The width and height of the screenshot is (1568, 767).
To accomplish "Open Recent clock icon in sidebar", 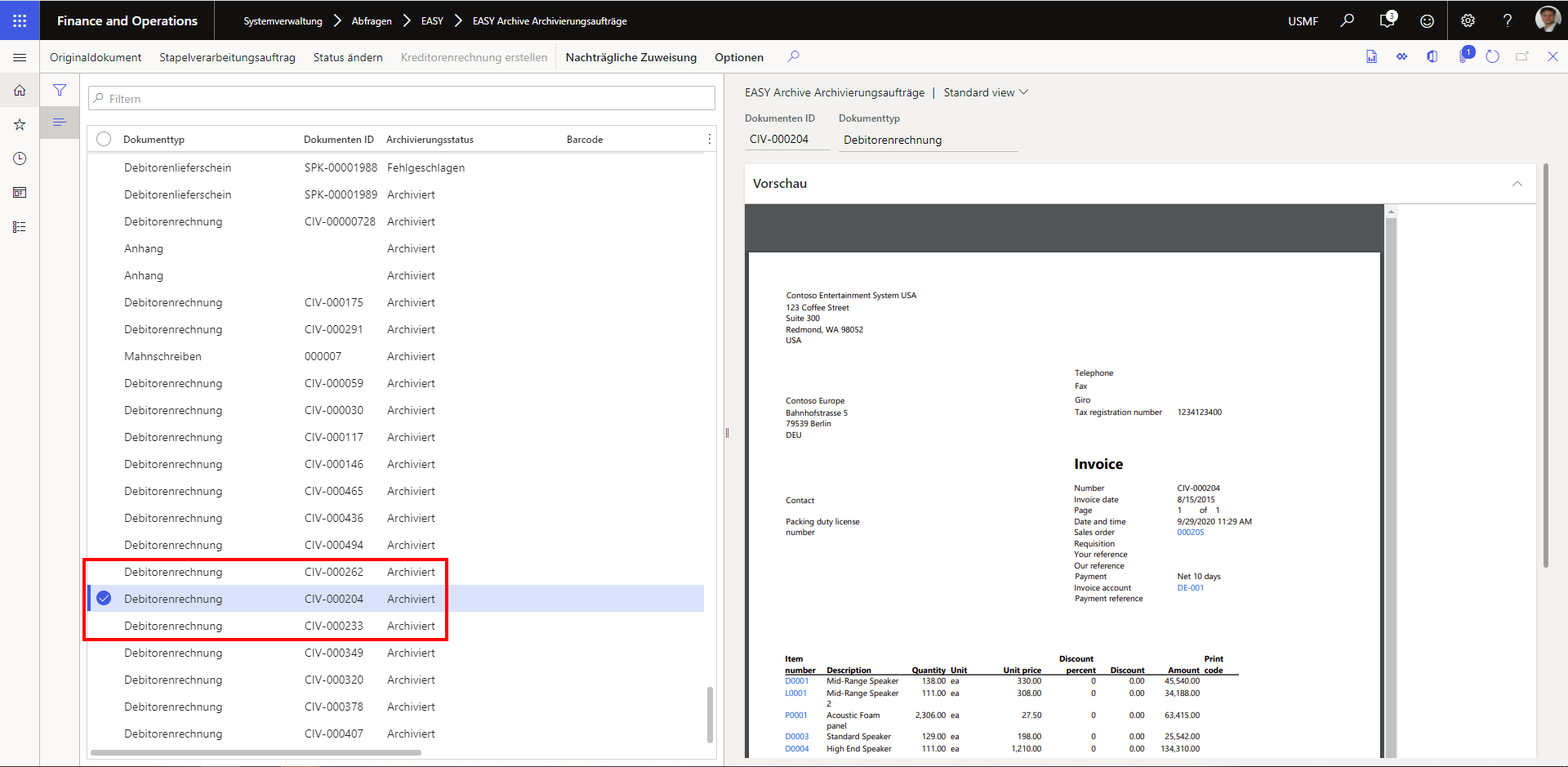I will click(x=20, y=158).
